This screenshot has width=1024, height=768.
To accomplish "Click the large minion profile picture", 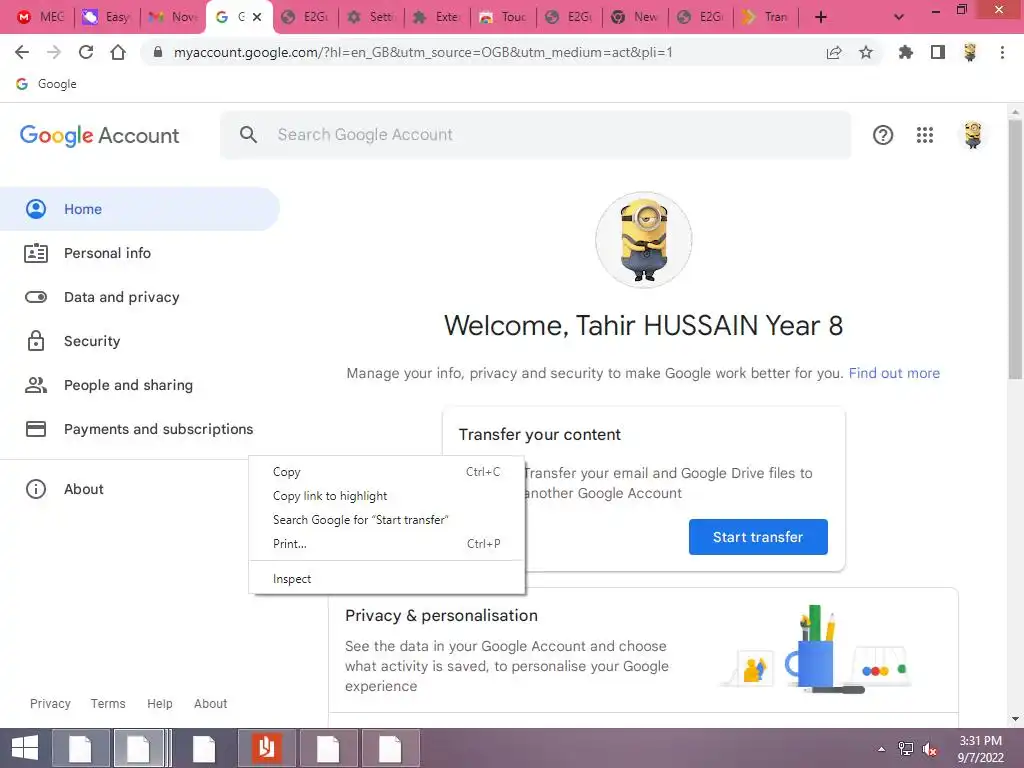I will point(643,240).
